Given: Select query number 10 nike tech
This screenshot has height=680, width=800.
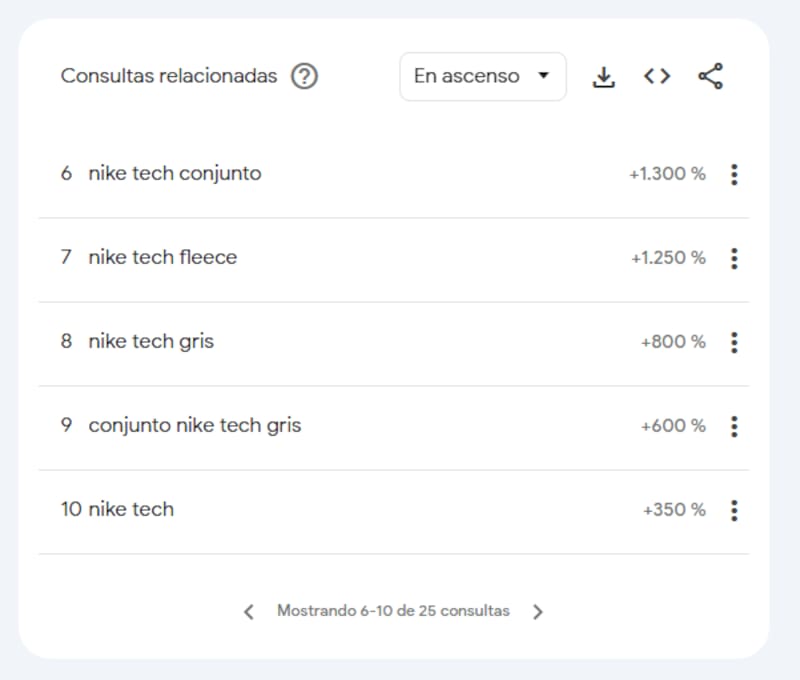Looking at the screenshot, I should 130,510.
